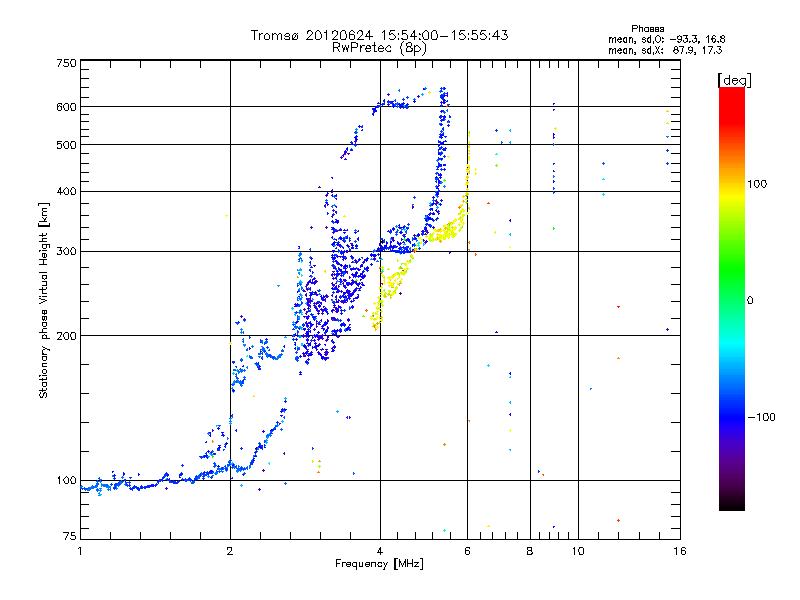The image size is (800, 600).
Task: Click the colorbar tick label '0'
Action: [x=750, y=301]
